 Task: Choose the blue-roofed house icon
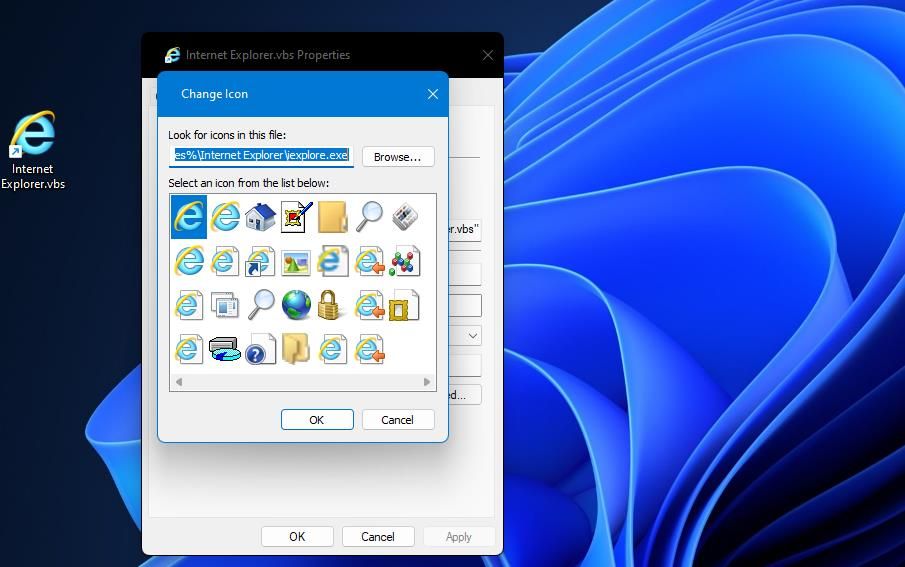pyautogui.click(x=260, y=217)
